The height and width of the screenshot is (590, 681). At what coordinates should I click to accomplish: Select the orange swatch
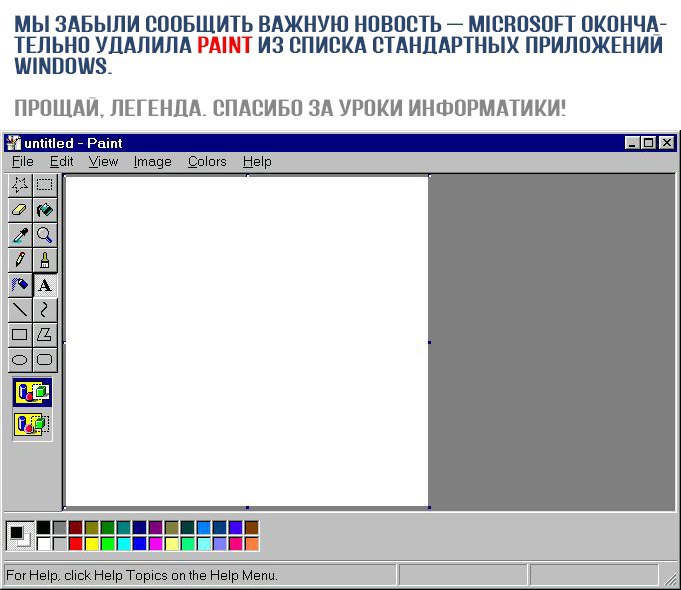click(x=251, y=544)
